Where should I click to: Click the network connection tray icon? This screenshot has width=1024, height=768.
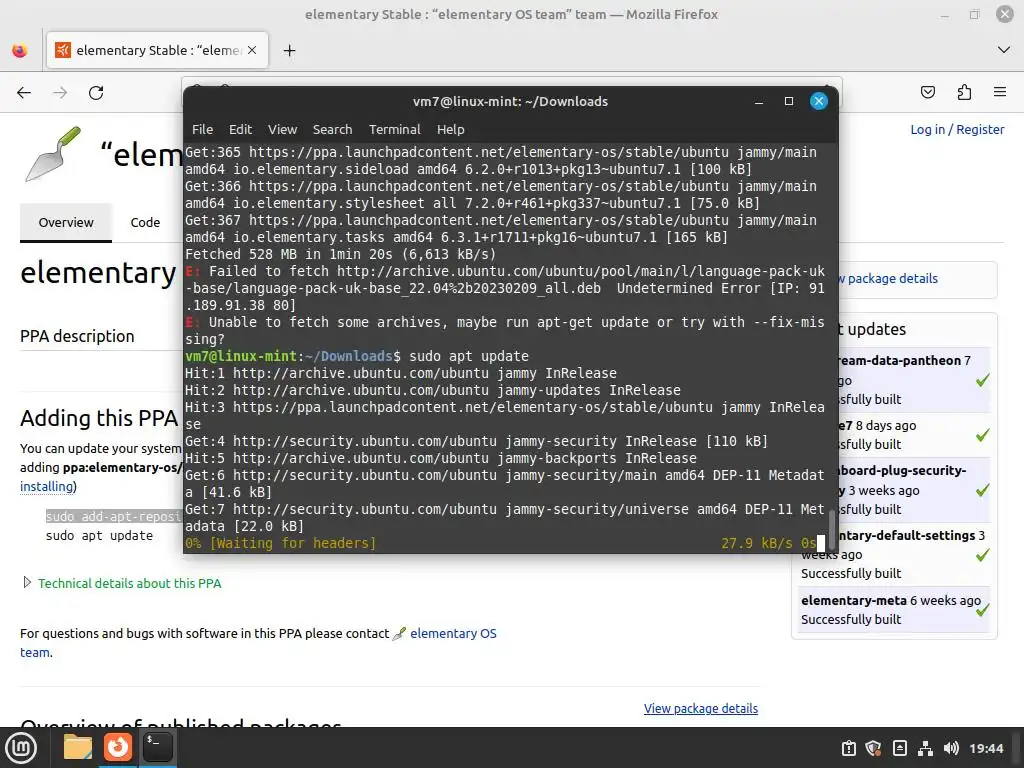(925, 748)
